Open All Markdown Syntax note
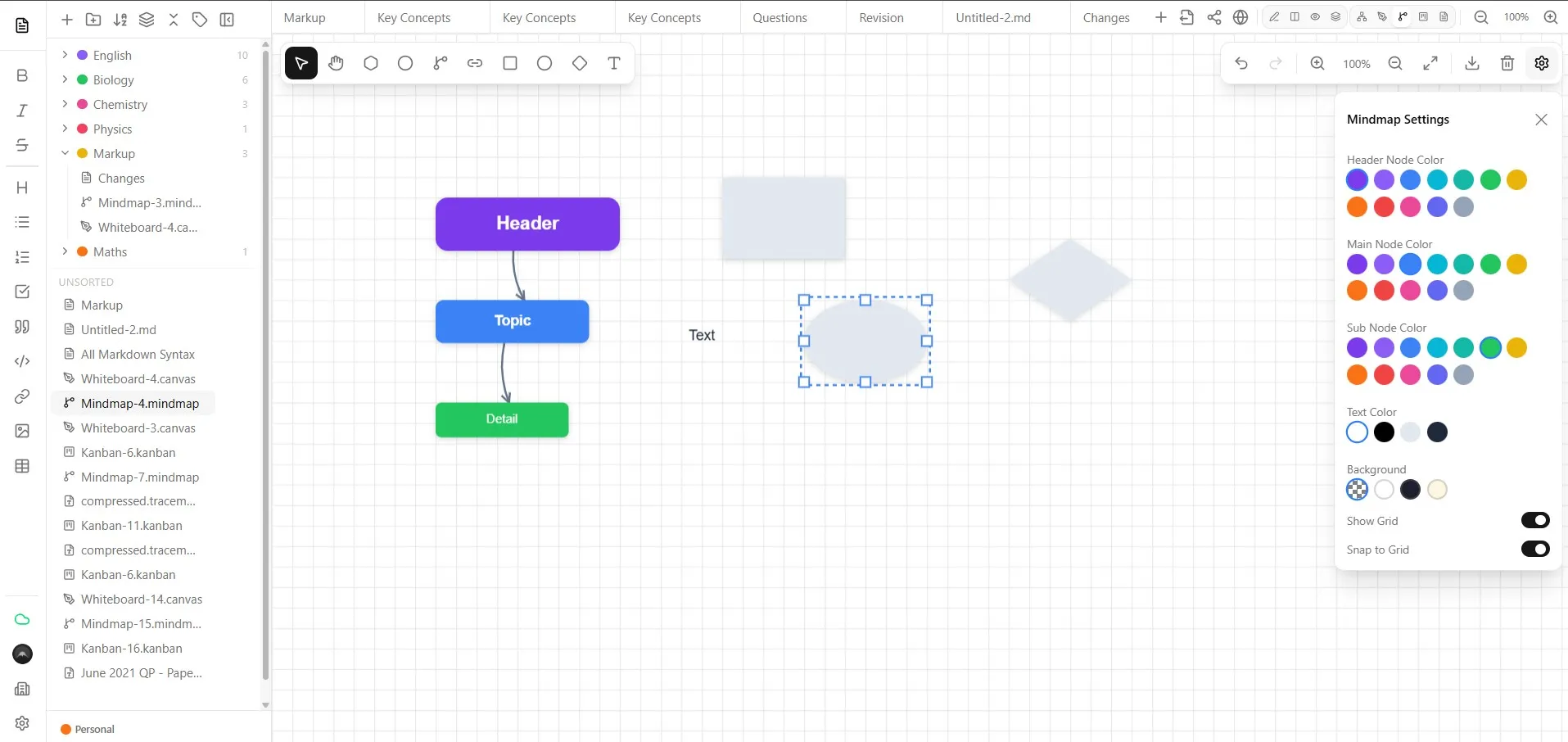The height and width of the screenshot is (742, 1568). coord(138,354)
